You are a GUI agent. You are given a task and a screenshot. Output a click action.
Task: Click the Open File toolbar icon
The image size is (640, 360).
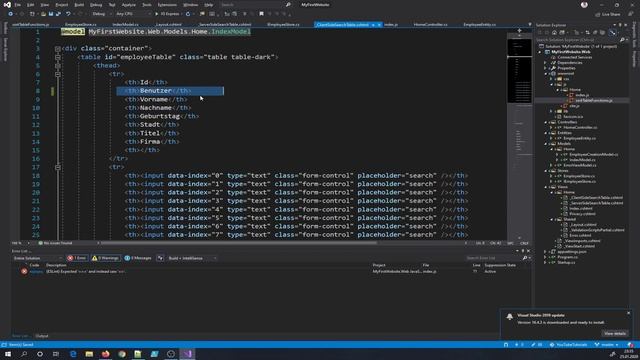(43, 14)
